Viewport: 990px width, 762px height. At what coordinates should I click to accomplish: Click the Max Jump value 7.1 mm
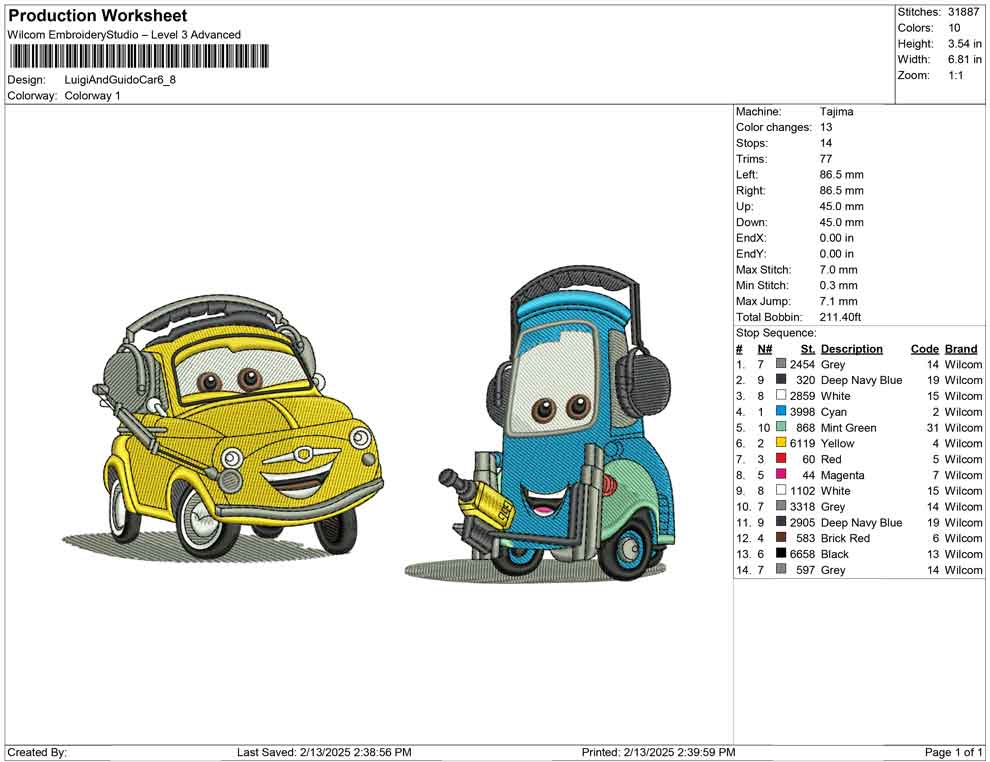[838, 301]
